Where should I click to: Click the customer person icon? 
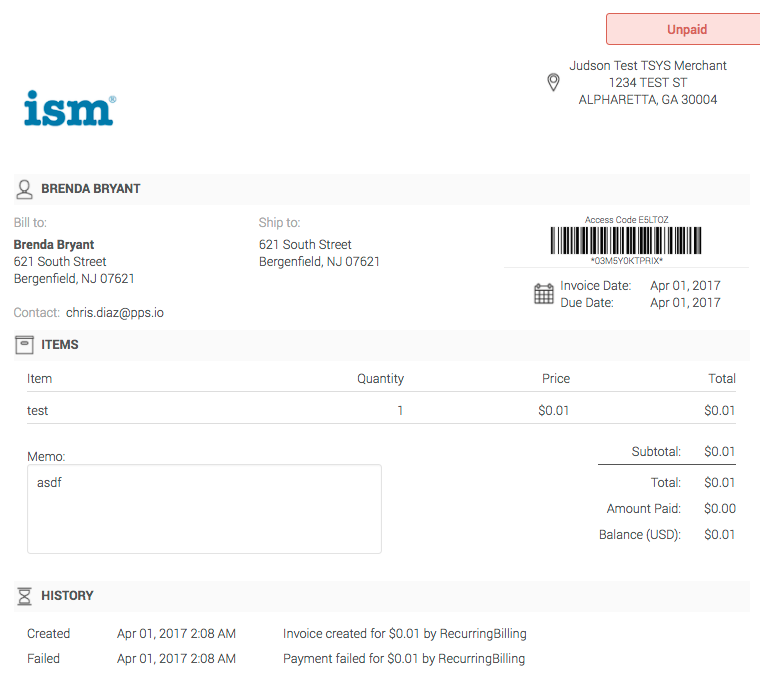(25, 189)
